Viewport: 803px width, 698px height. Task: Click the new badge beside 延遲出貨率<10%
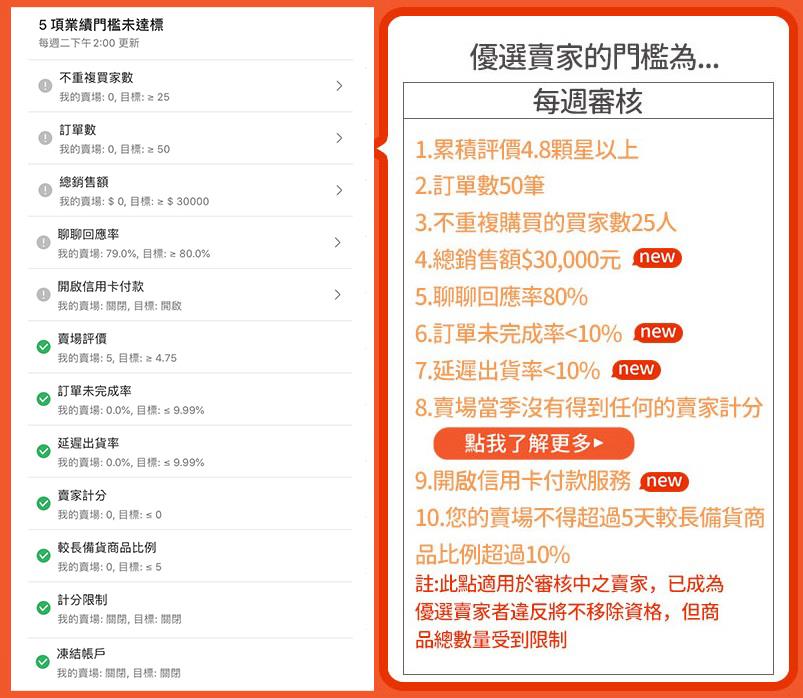[x=636, y=370]
